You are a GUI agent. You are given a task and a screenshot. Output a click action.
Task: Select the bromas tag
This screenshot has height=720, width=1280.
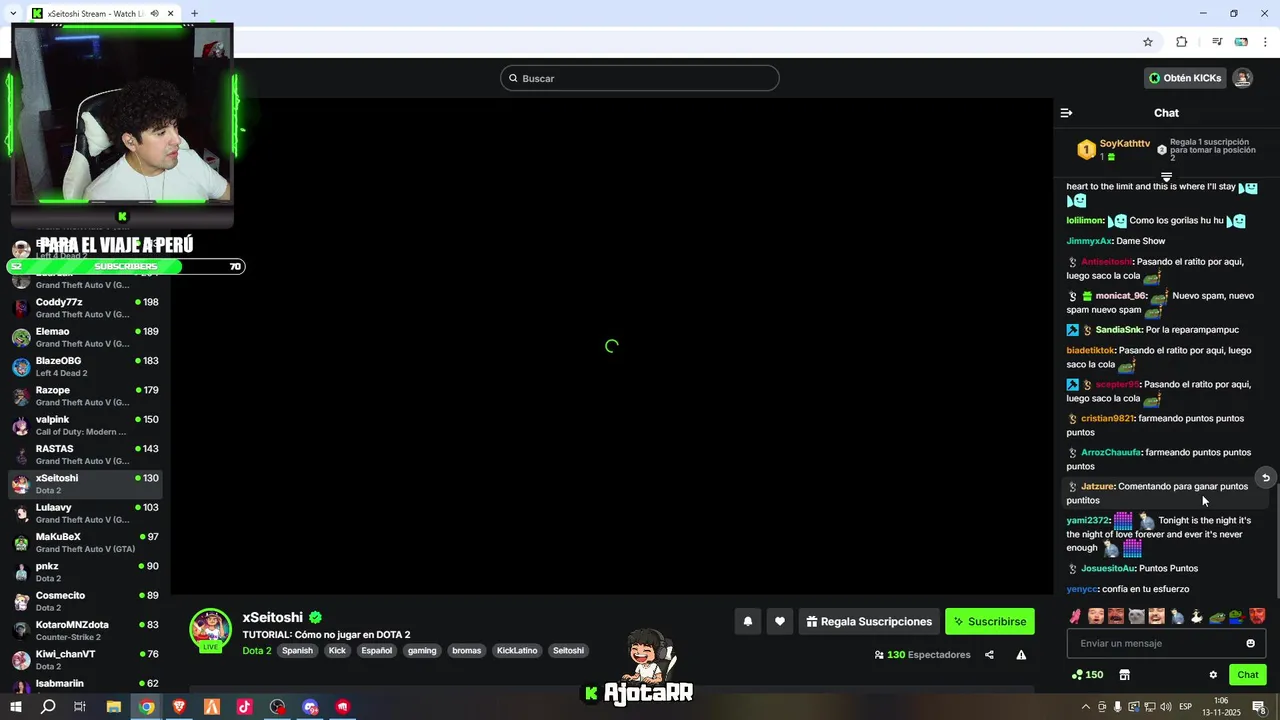[x=466, y=650]
